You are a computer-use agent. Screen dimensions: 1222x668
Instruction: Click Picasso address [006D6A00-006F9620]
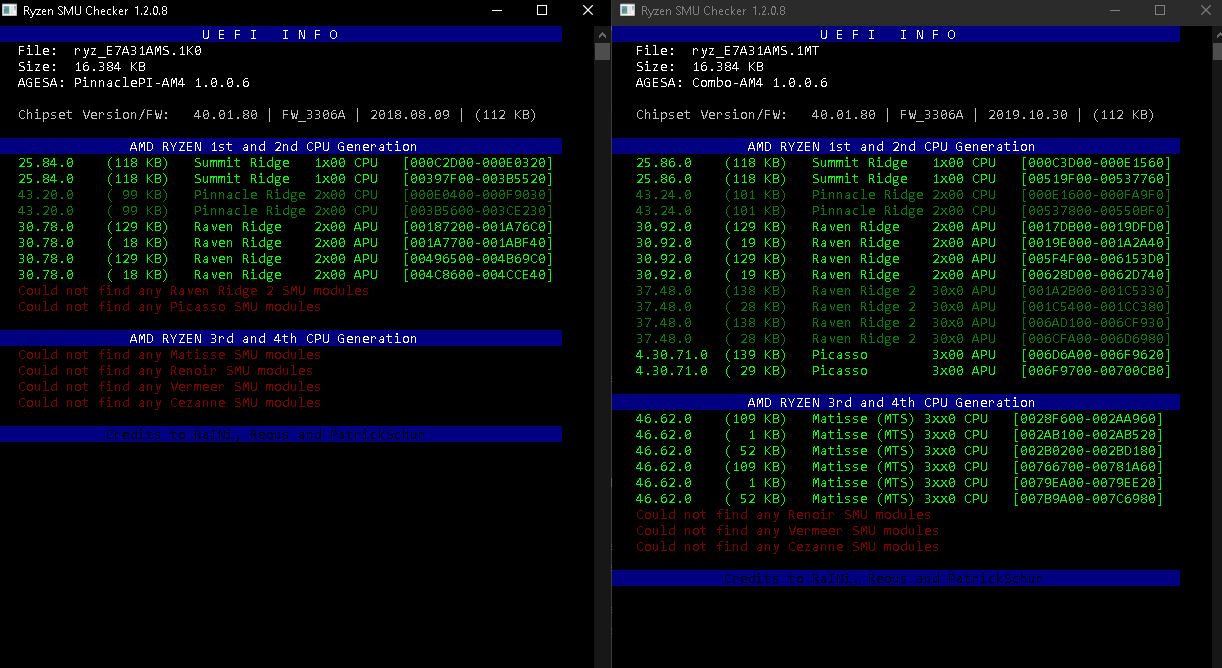tap(1095, 354)
